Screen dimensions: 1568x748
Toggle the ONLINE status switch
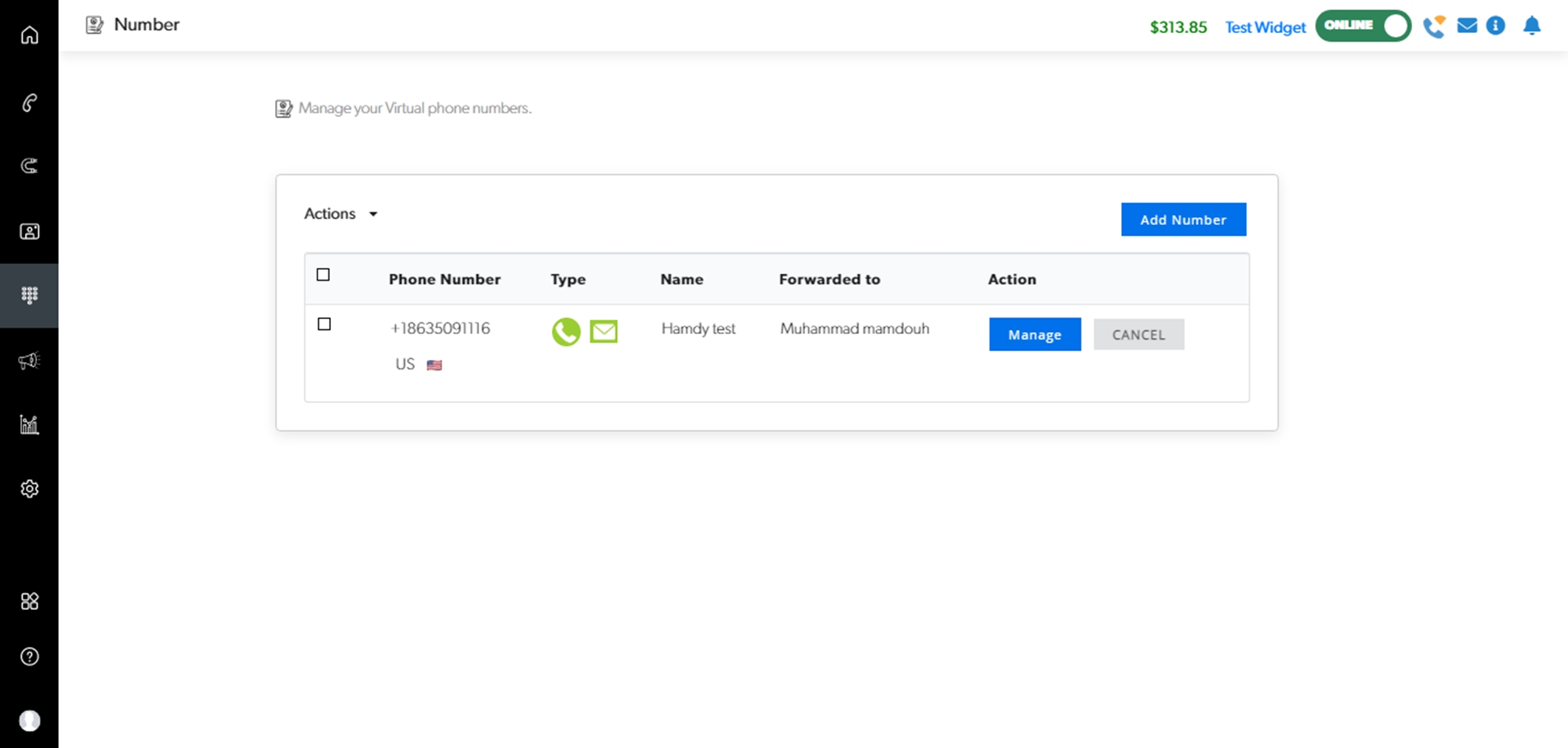pos(1363,26)
